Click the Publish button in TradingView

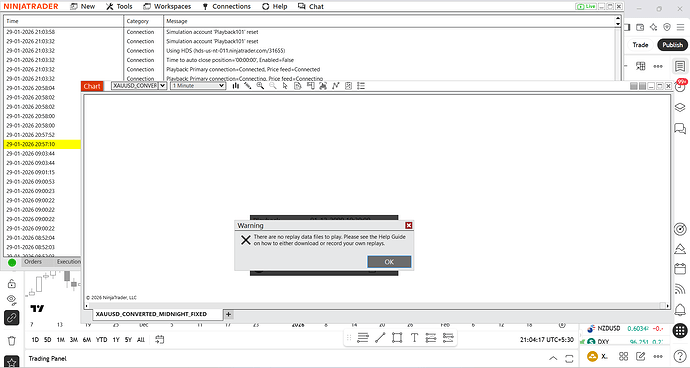tap(672, 45)
